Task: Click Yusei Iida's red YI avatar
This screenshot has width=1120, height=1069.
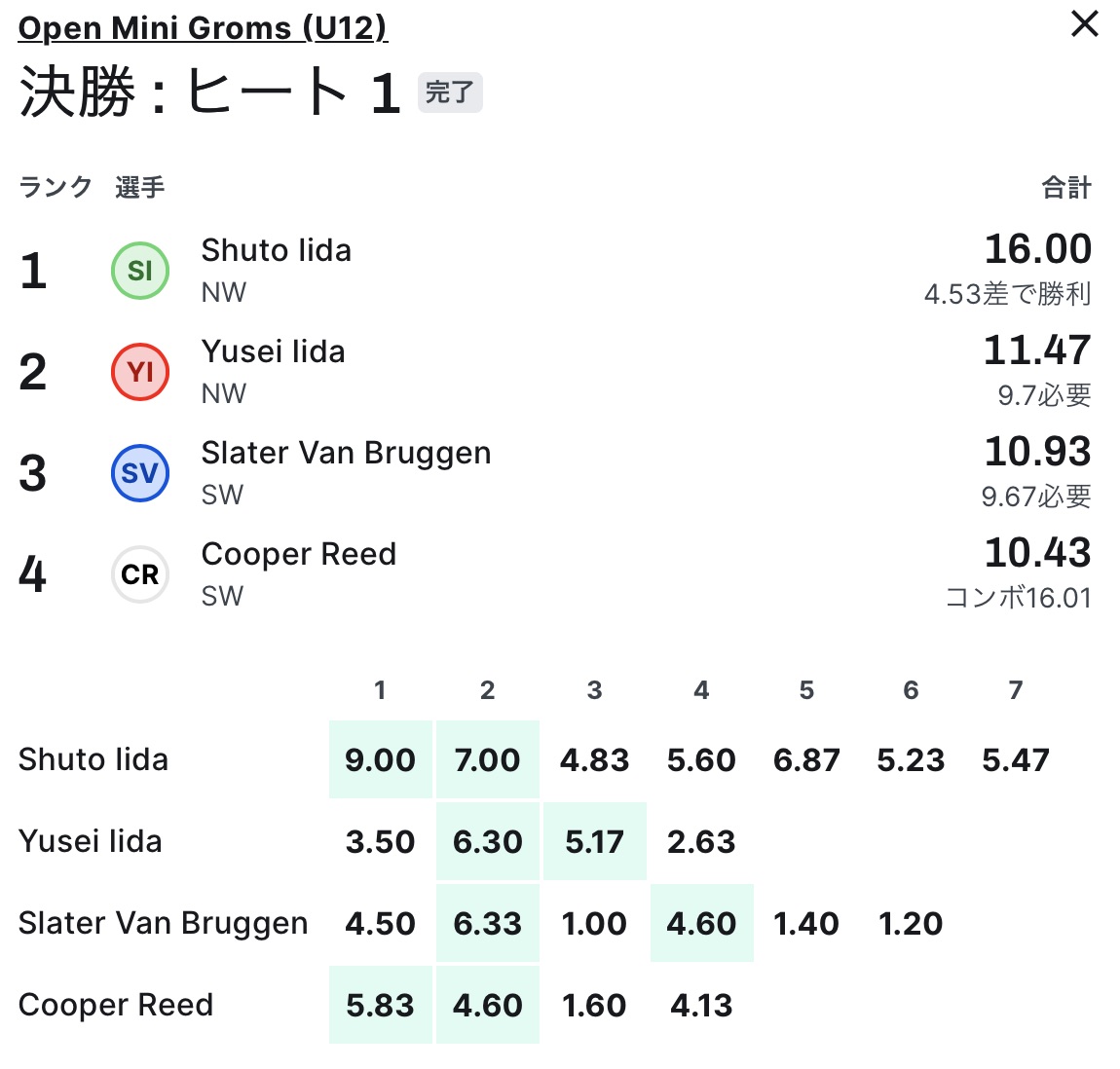Action: [140, 372]
